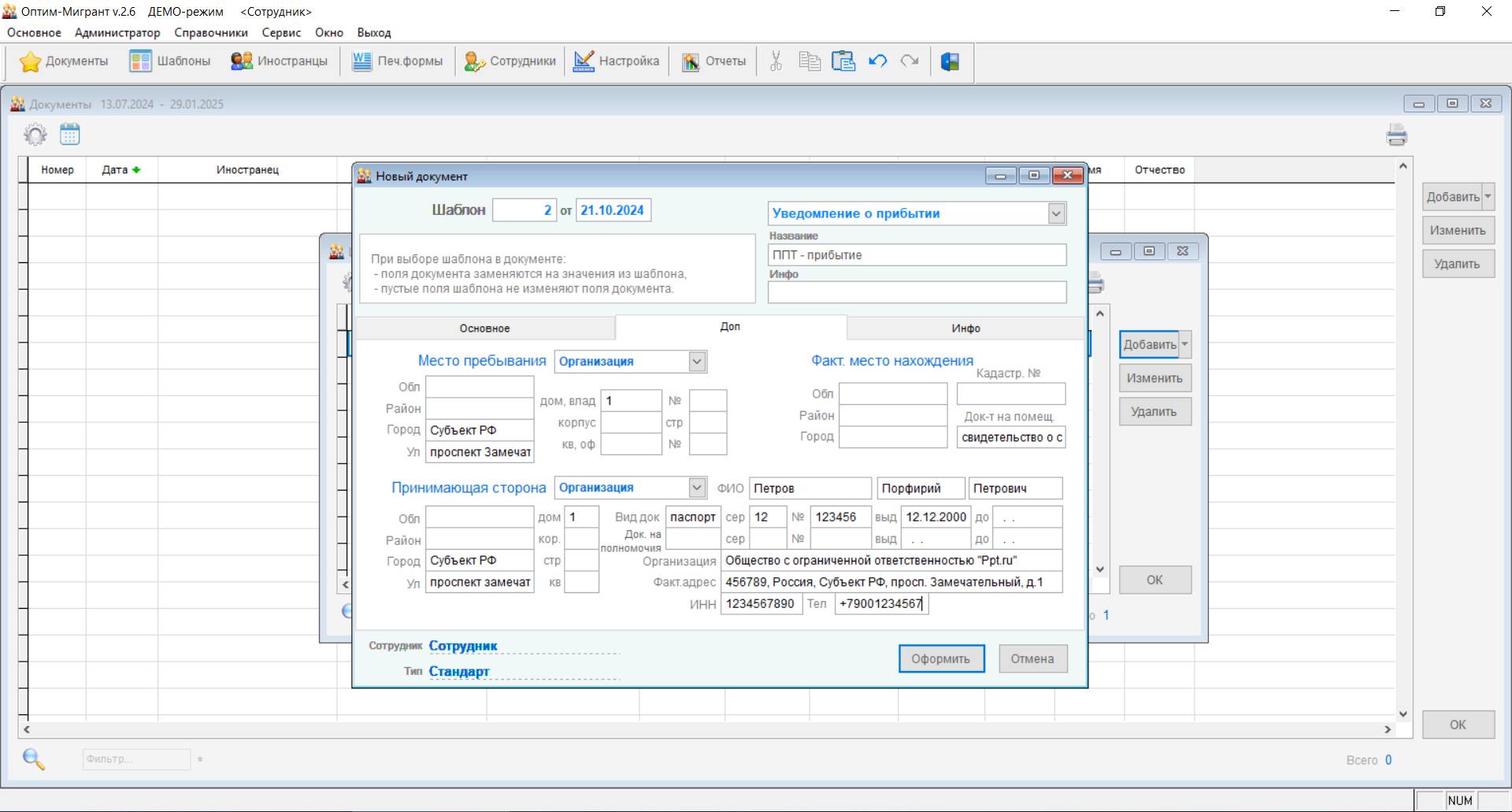Click the Добавить button in middle window
1512x812 pixels.
[x=1149, y=344]
